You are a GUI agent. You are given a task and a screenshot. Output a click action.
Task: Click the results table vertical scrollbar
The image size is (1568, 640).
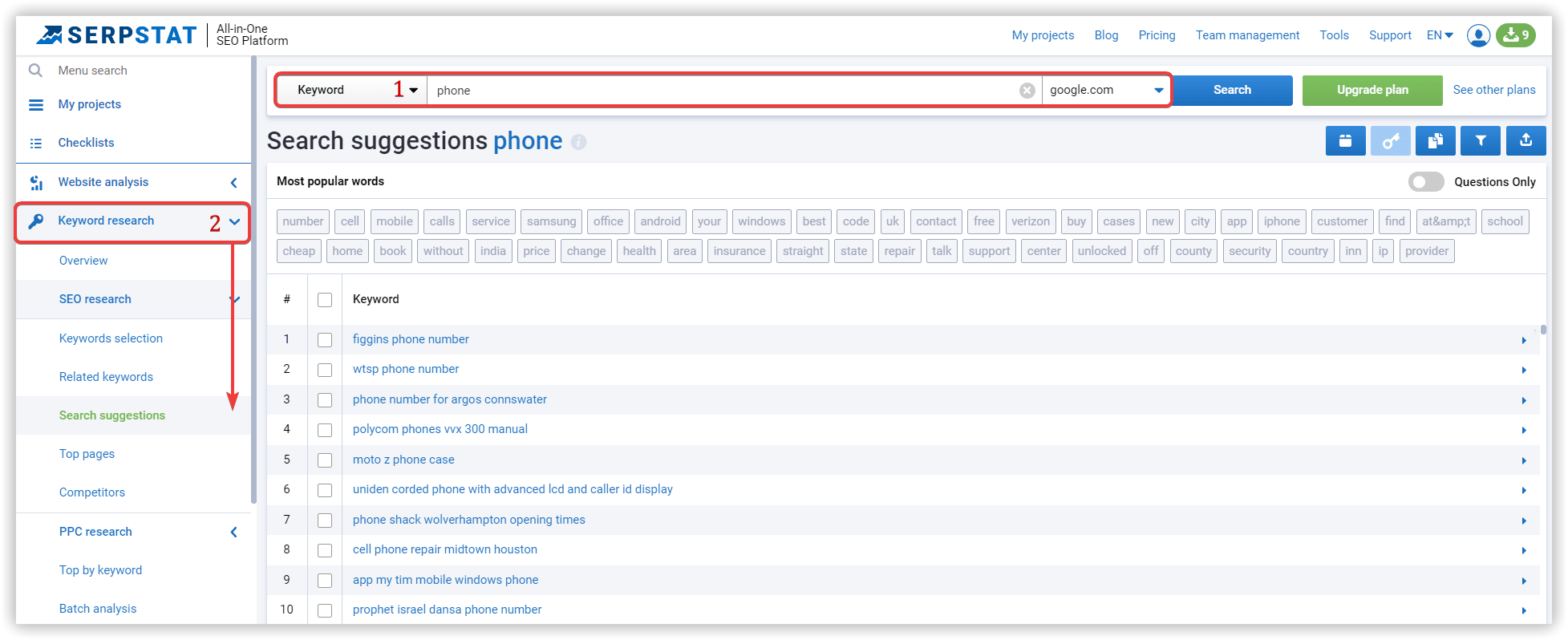(1543, 329)
